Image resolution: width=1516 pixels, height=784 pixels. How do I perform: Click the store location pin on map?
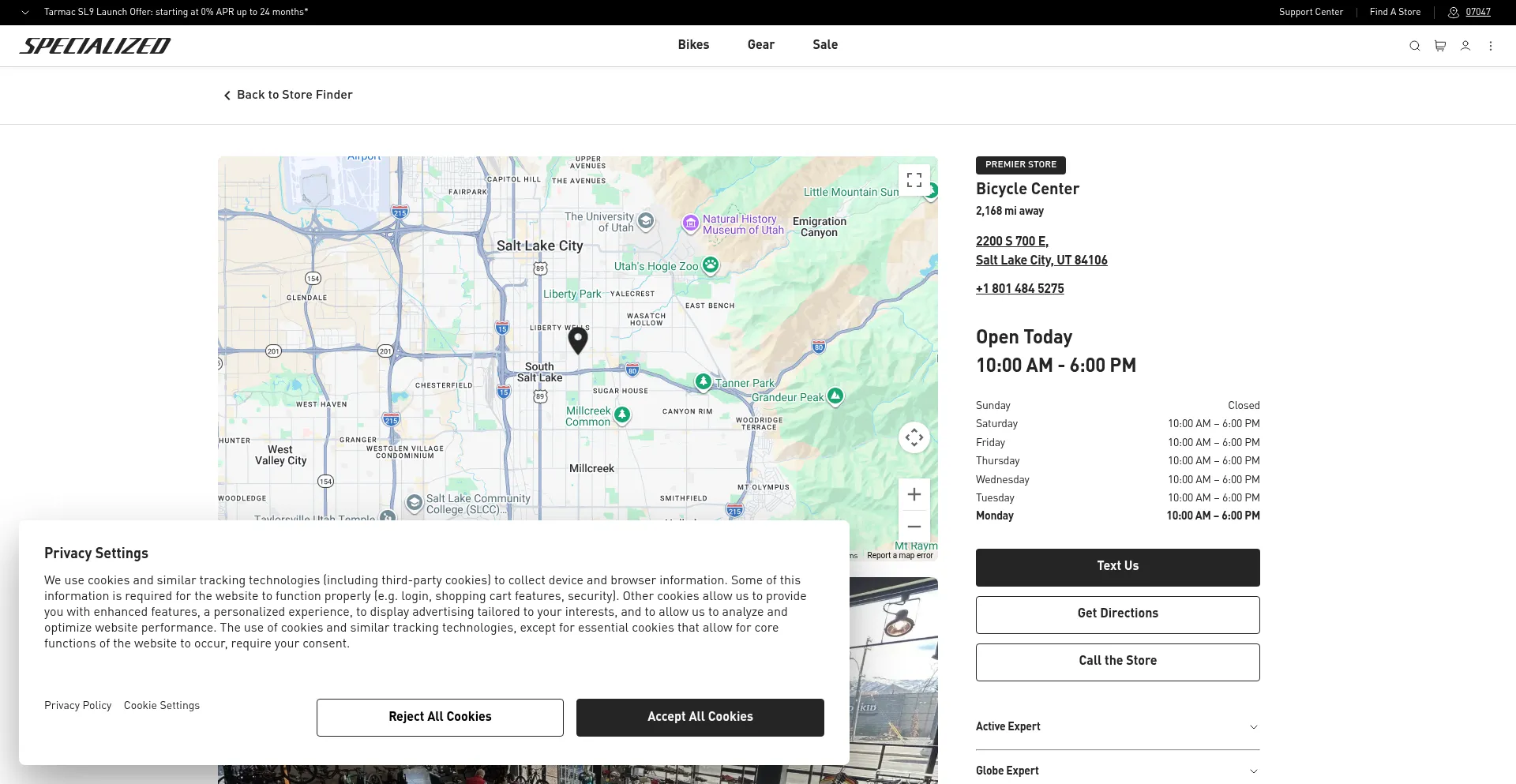578,339
